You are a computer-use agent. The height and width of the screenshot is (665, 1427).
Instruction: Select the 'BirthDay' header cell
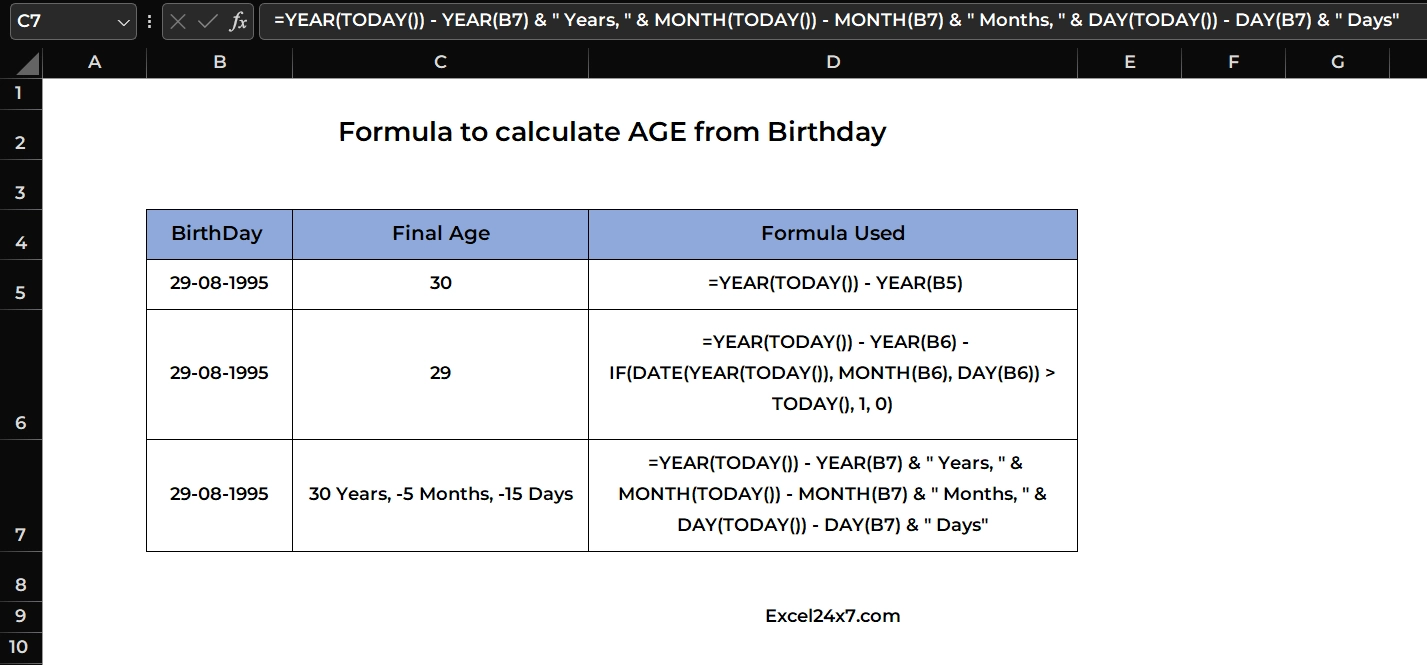219,234
